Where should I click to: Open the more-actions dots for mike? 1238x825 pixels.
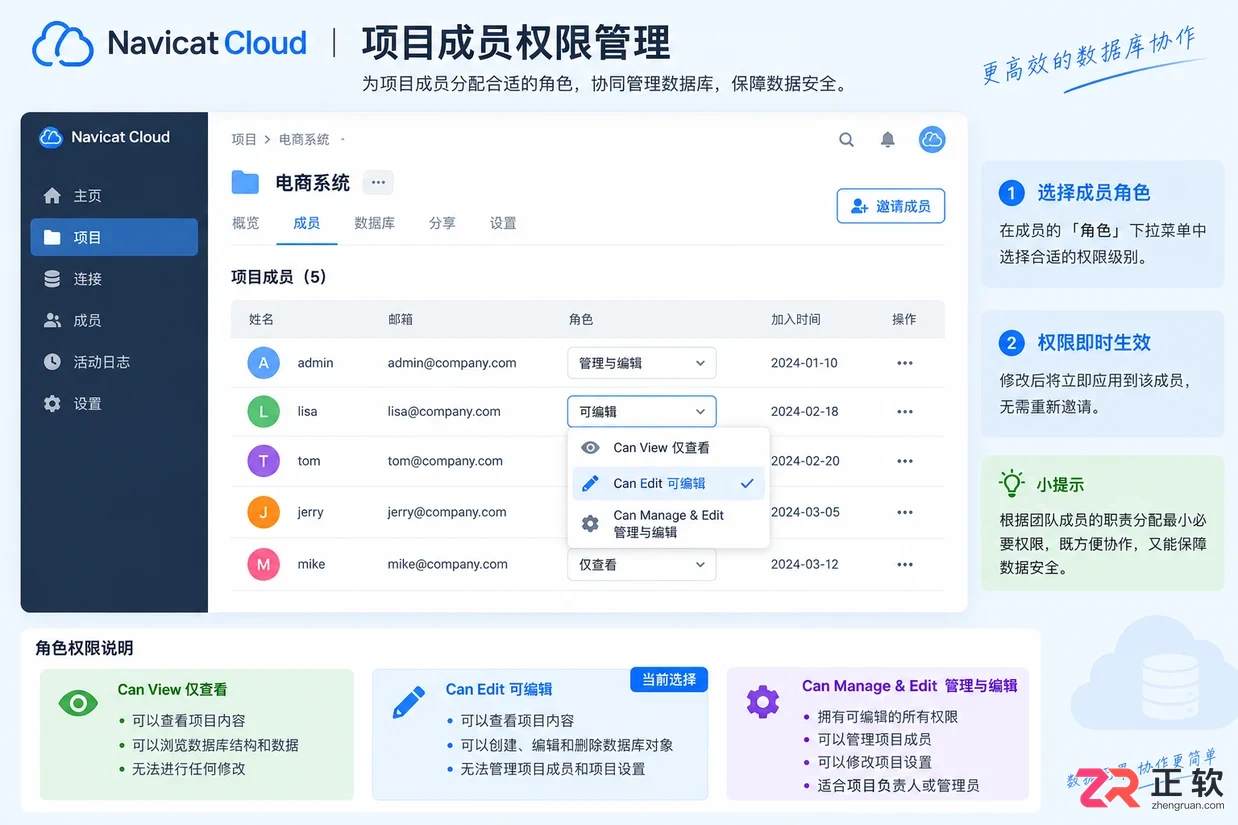[905, 564]
